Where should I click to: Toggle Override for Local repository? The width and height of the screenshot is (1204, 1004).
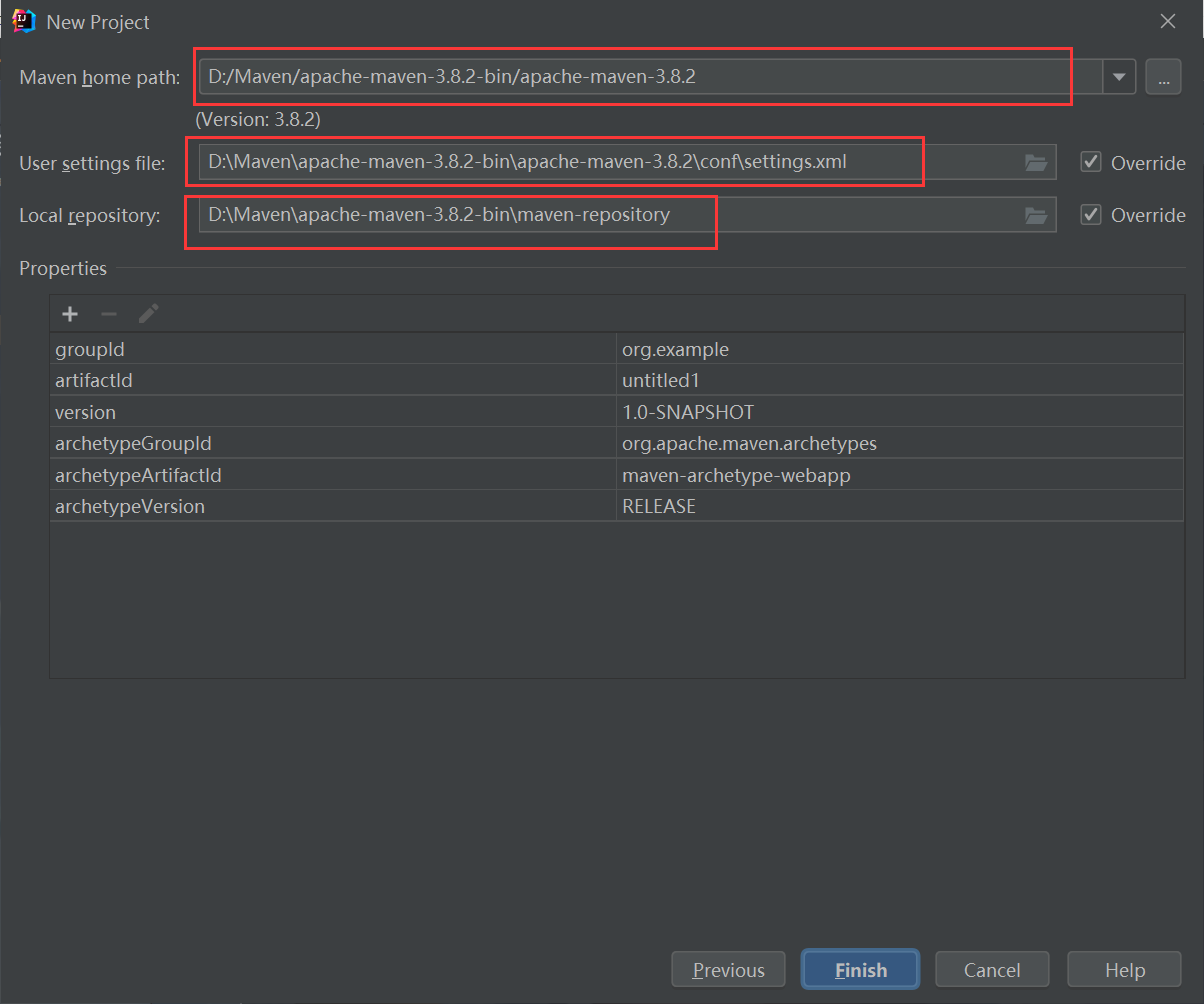click(1091, 215)
